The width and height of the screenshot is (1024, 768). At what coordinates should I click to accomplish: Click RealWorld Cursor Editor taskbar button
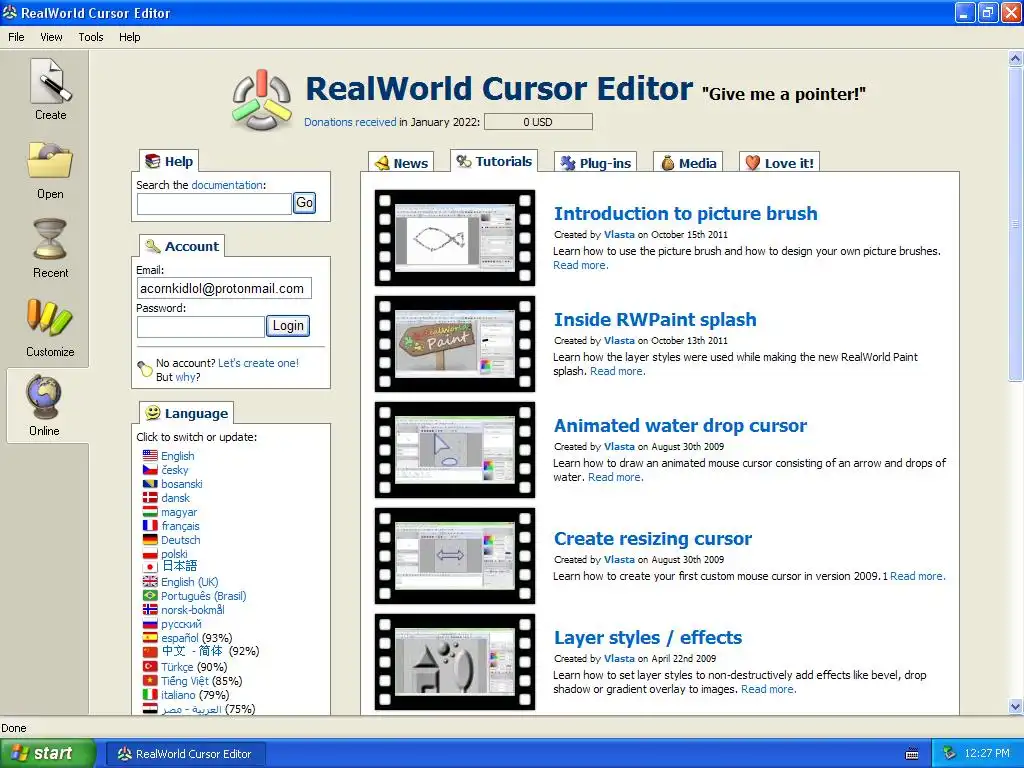click(x=185, y=754)
